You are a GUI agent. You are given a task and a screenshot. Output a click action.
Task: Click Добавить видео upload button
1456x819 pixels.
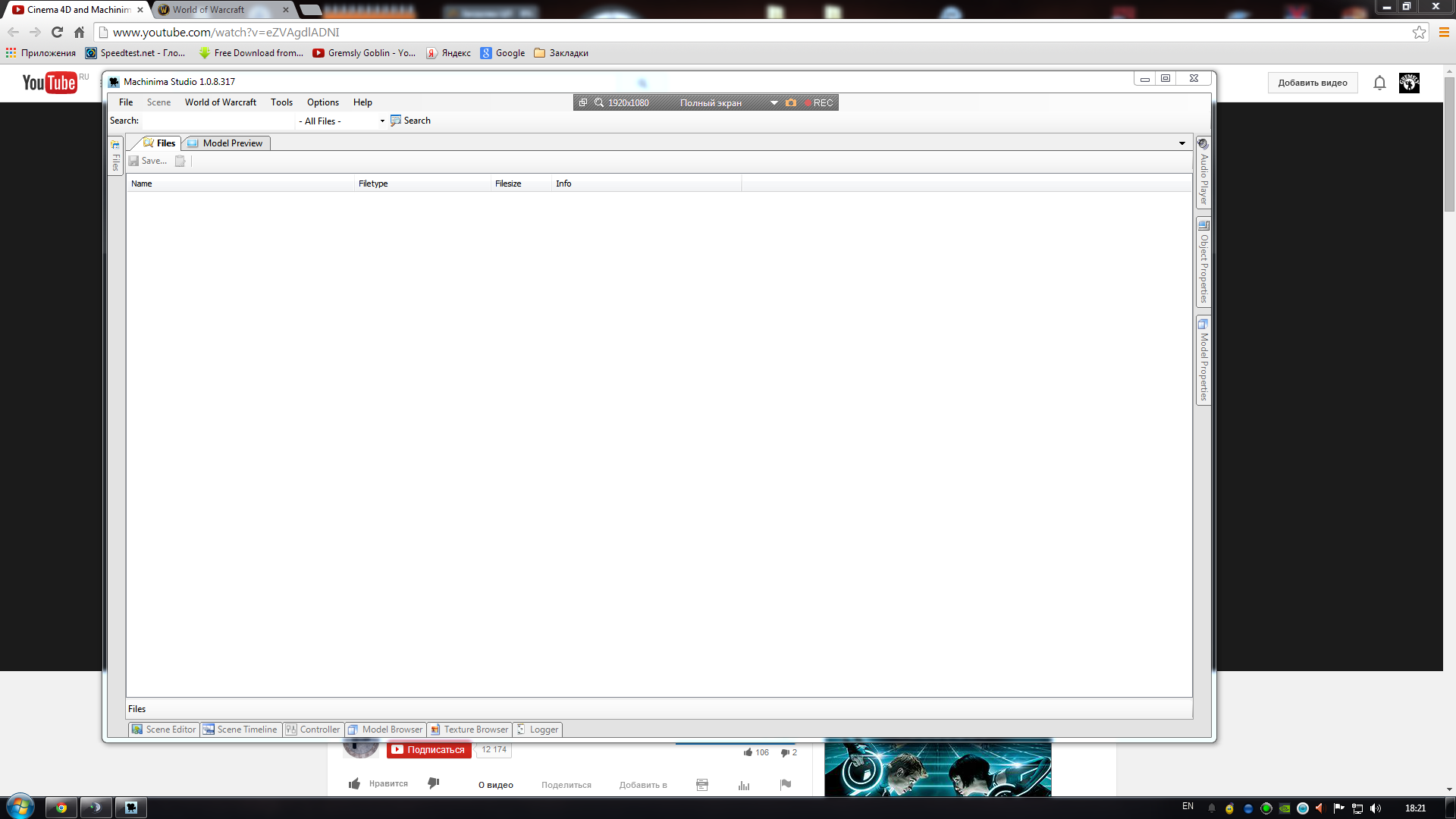tap(1313, 83)
